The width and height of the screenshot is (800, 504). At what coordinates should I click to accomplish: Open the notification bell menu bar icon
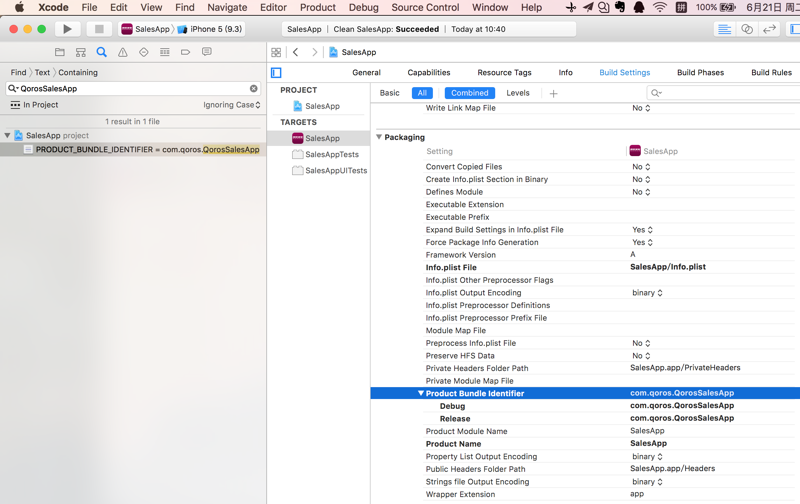click(x=638, y=7)
